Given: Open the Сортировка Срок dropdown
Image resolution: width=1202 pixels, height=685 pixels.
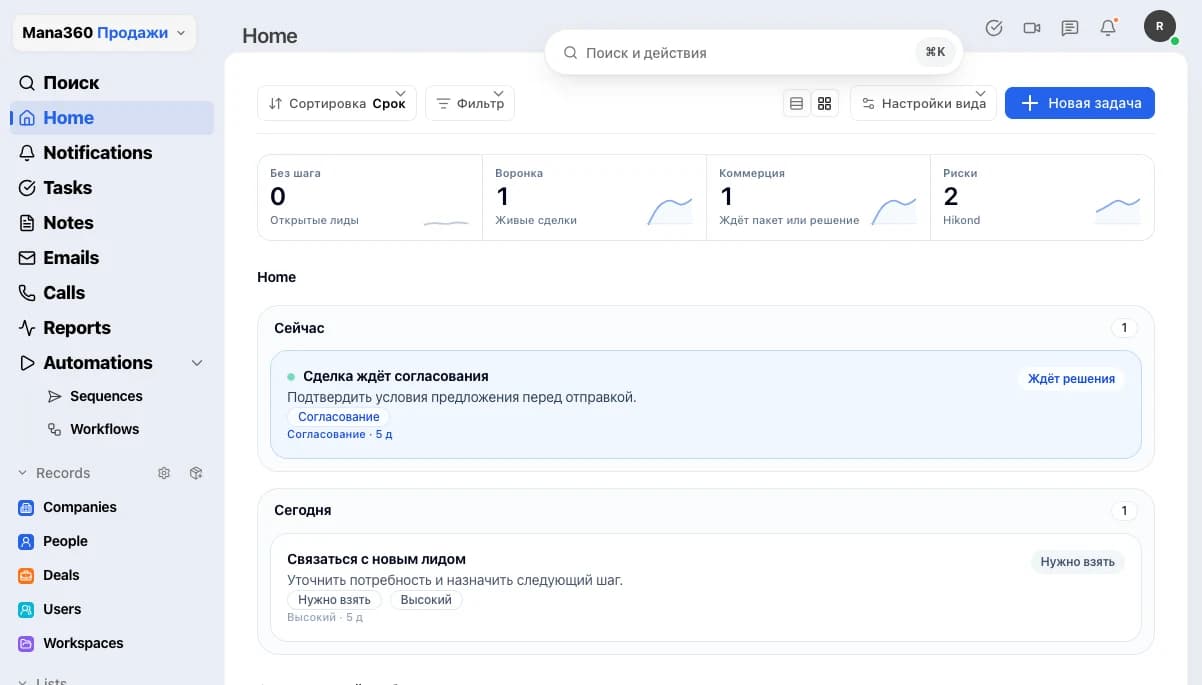Looking at the screenshot, I should [337, 103].
